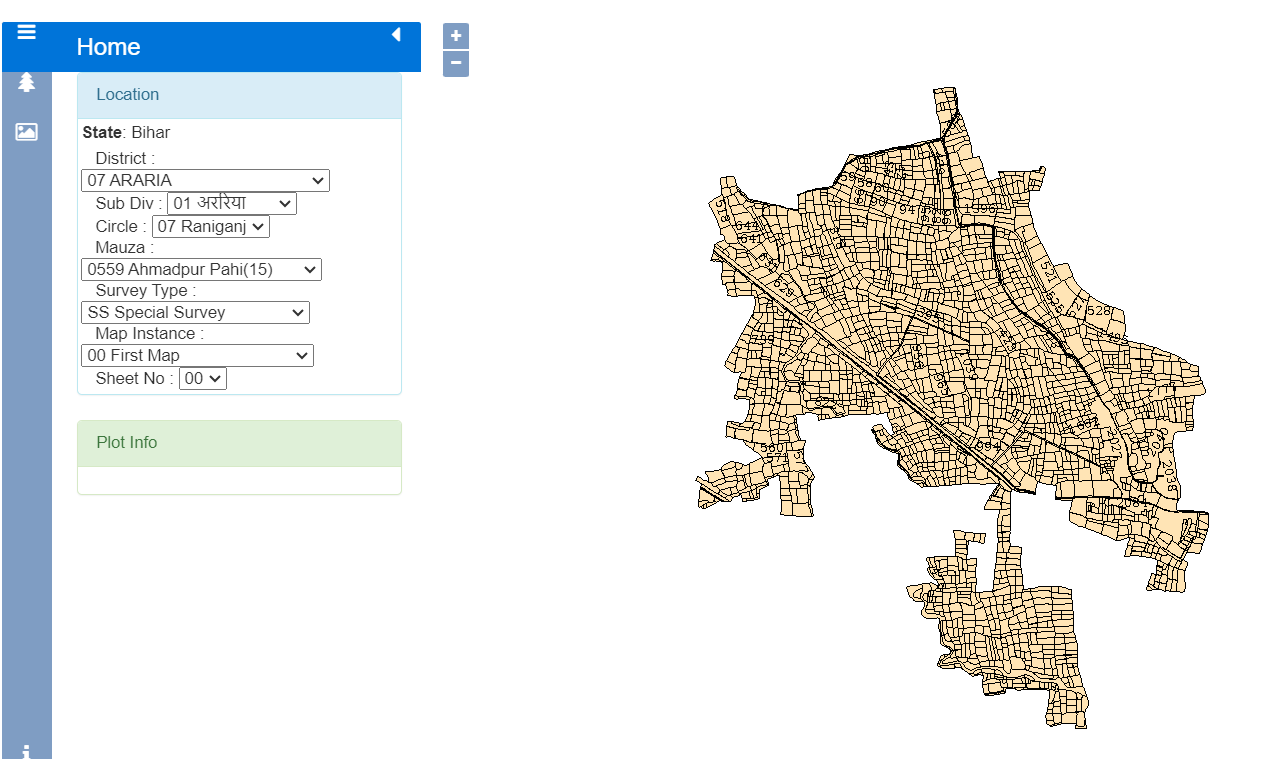The image size is (1269, 759).
Task: Zoom in on the map
Action: coord(456,36)
